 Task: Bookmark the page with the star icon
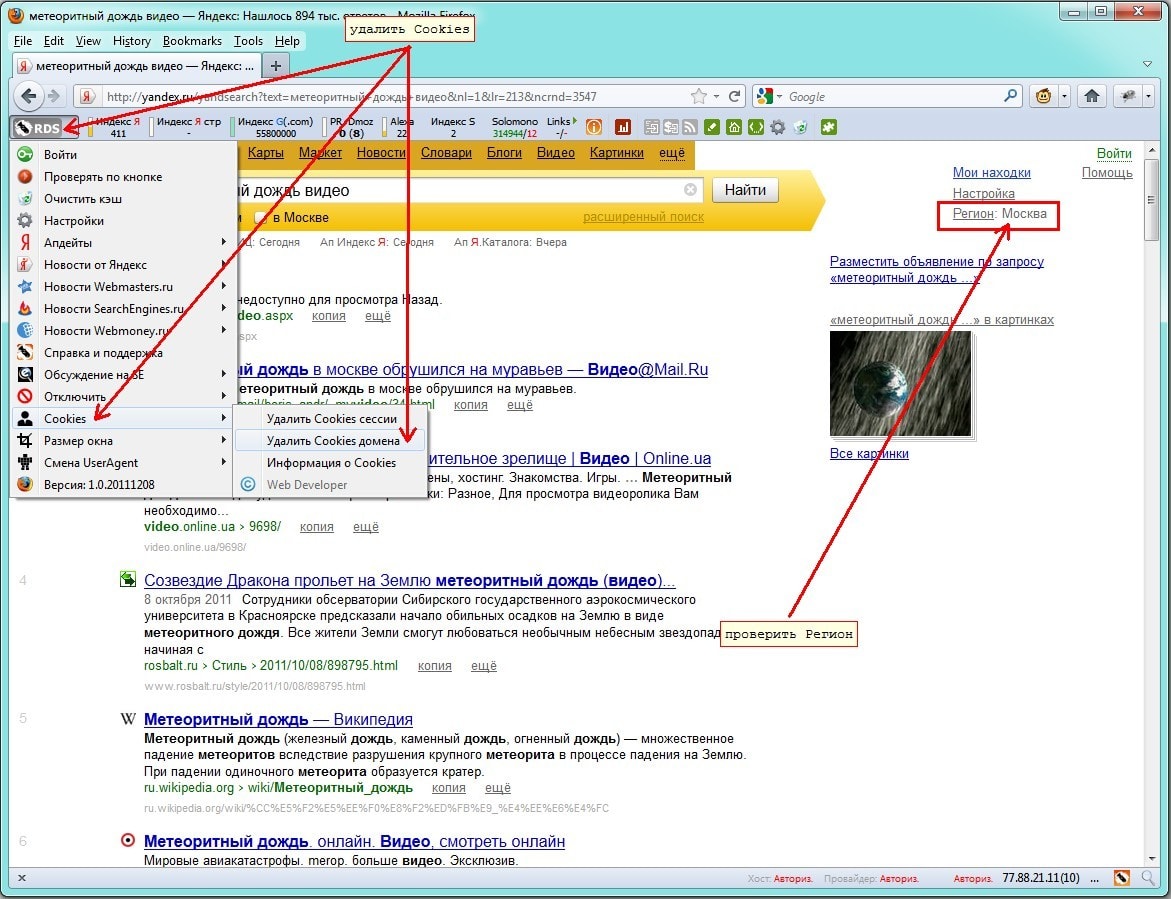click(x=699, y=96)
